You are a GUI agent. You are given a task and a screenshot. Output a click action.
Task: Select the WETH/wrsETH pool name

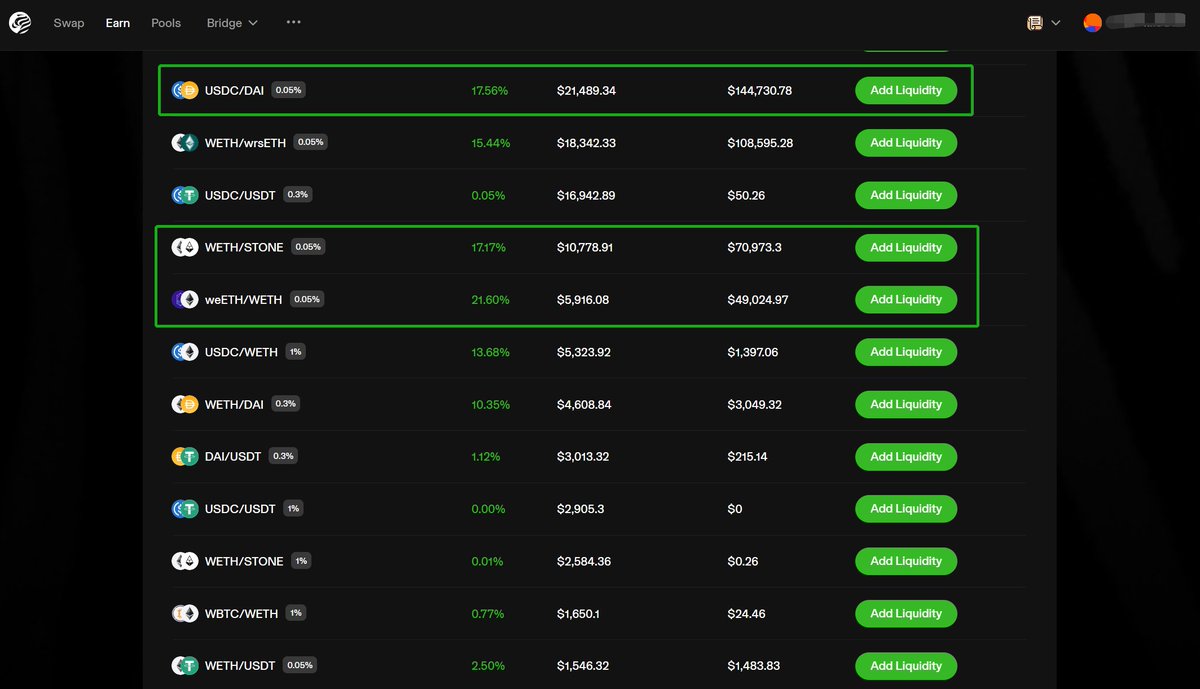tap(245, 143)
